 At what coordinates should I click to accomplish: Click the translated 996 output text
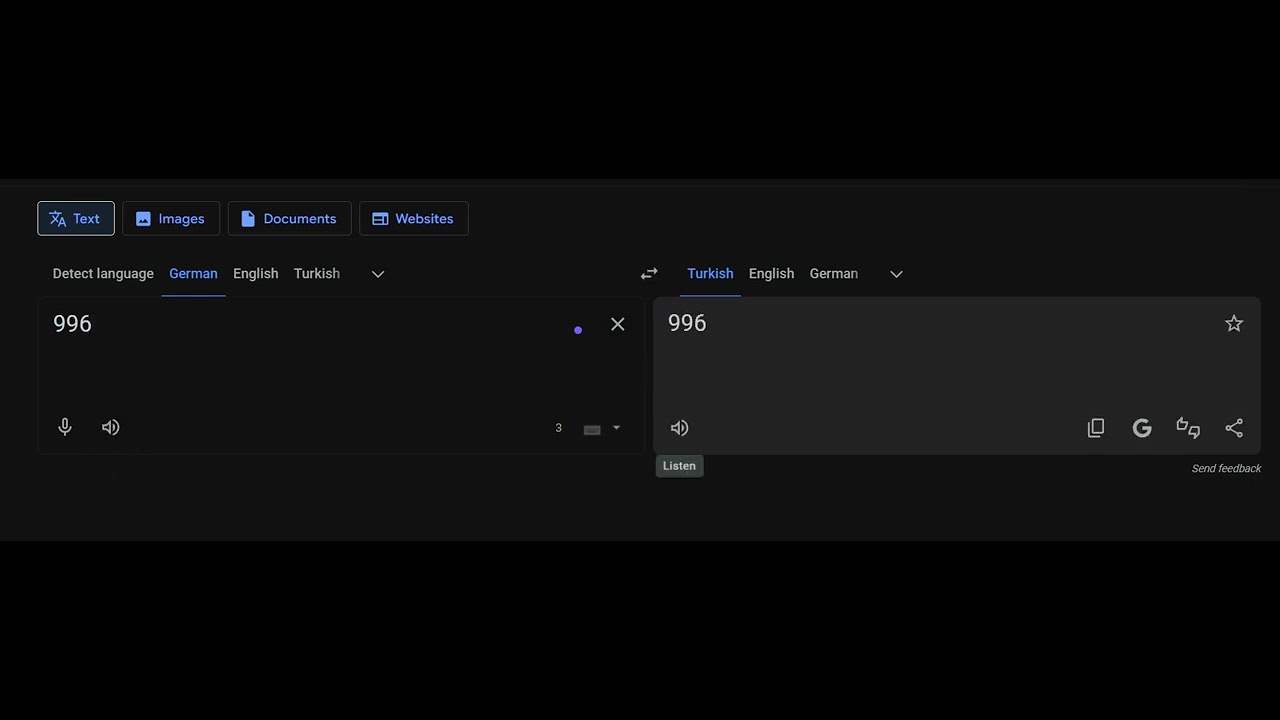point(687,323)
